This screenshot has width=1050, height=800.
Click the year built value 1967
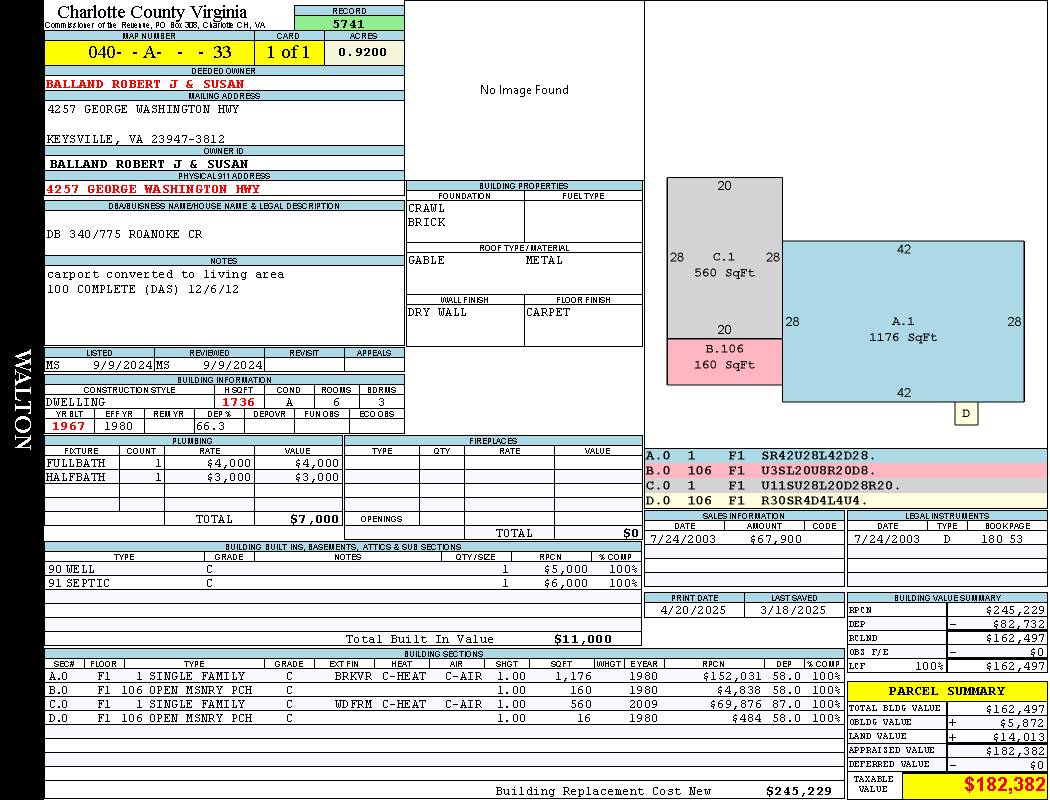68,426
